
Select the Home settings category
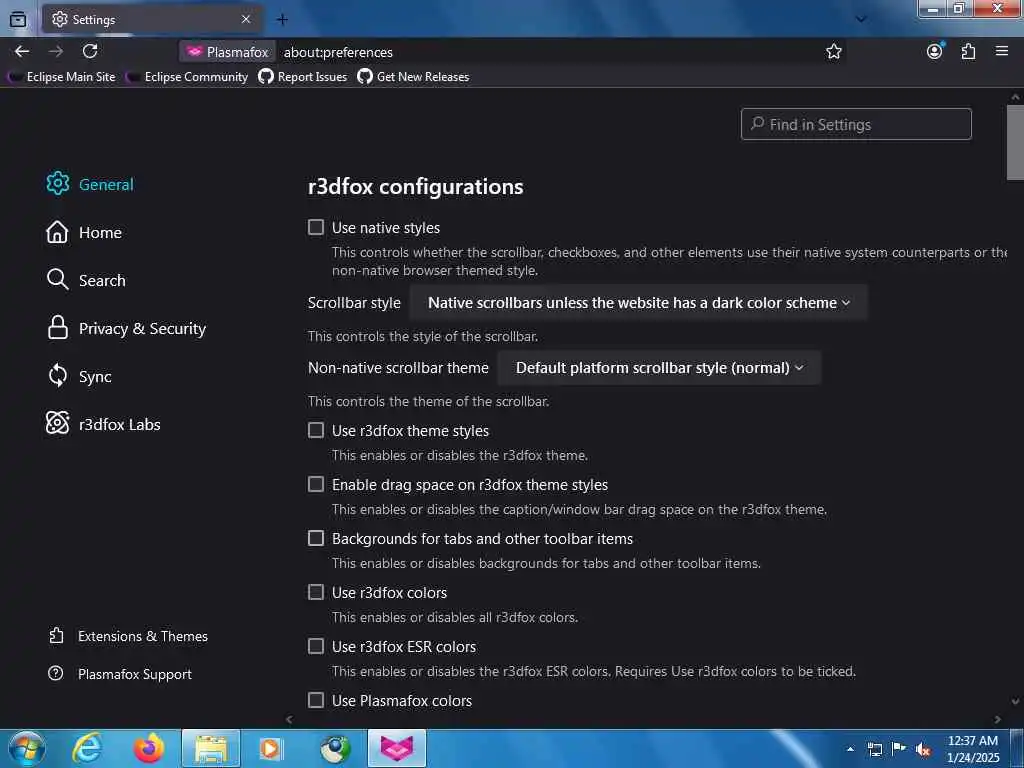pyautogui.click(x=84, y=232)
